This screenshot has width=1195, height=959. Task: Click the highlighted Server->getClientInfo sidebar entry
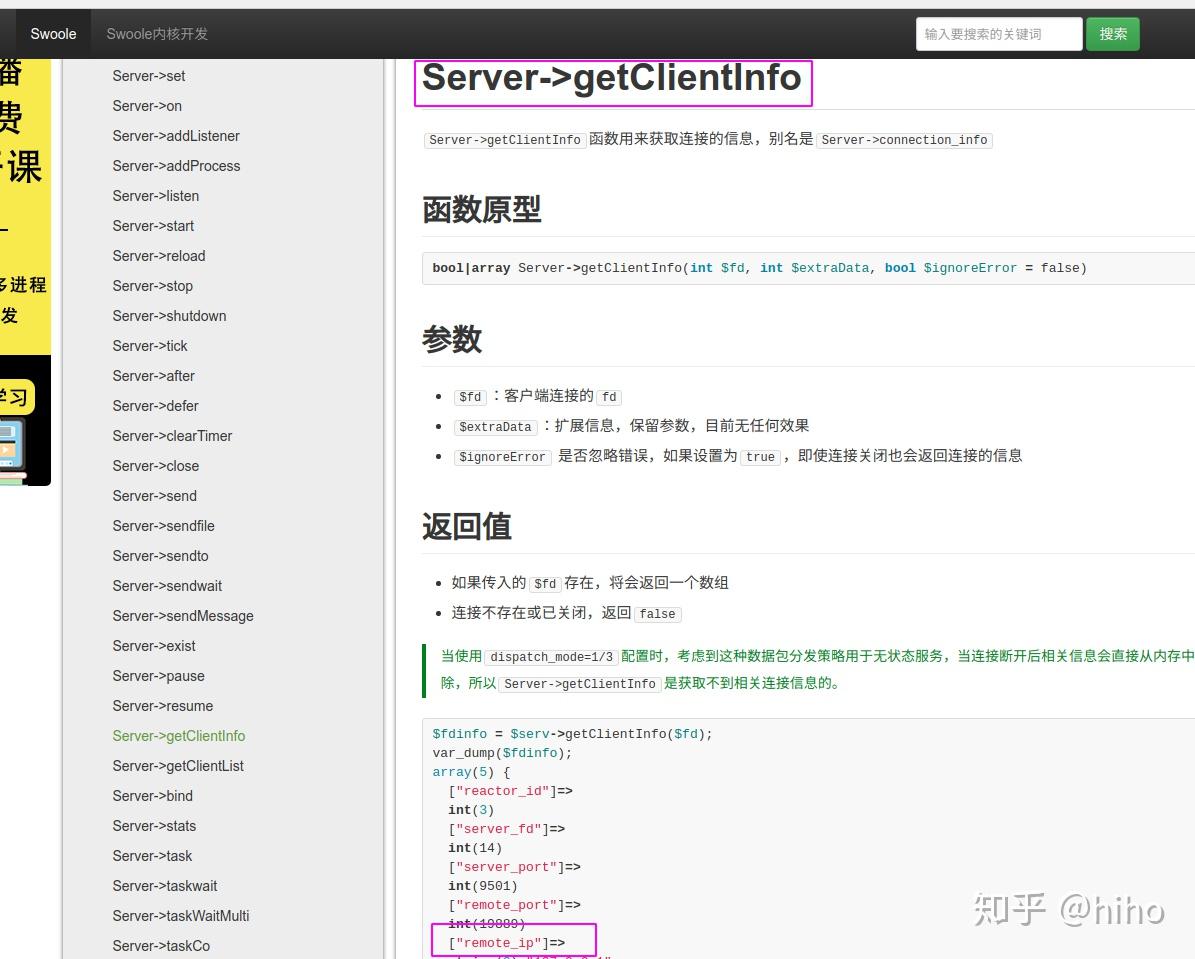point(179,735)
